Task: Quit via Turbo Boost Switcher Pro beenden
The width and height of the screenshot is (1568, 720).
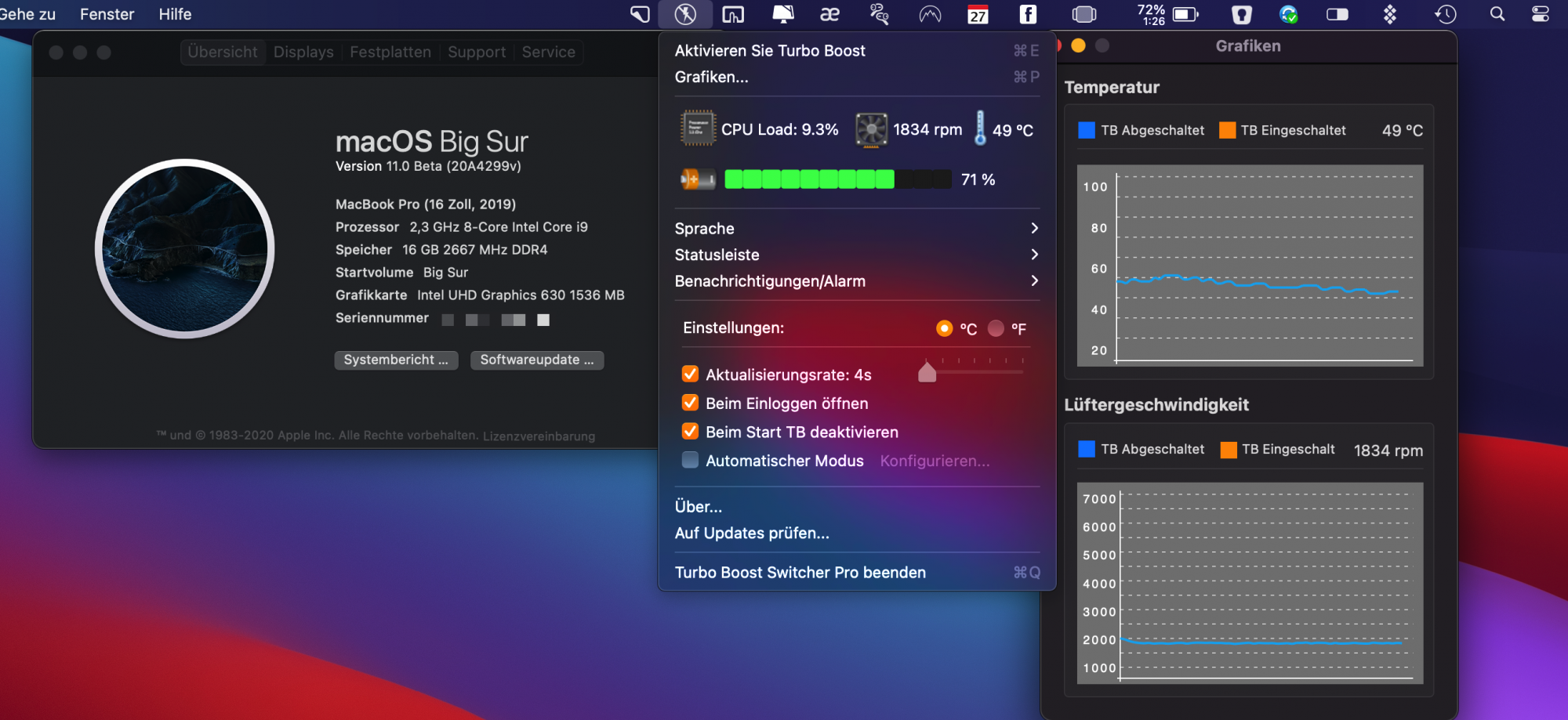Action: tap(857, 573)
